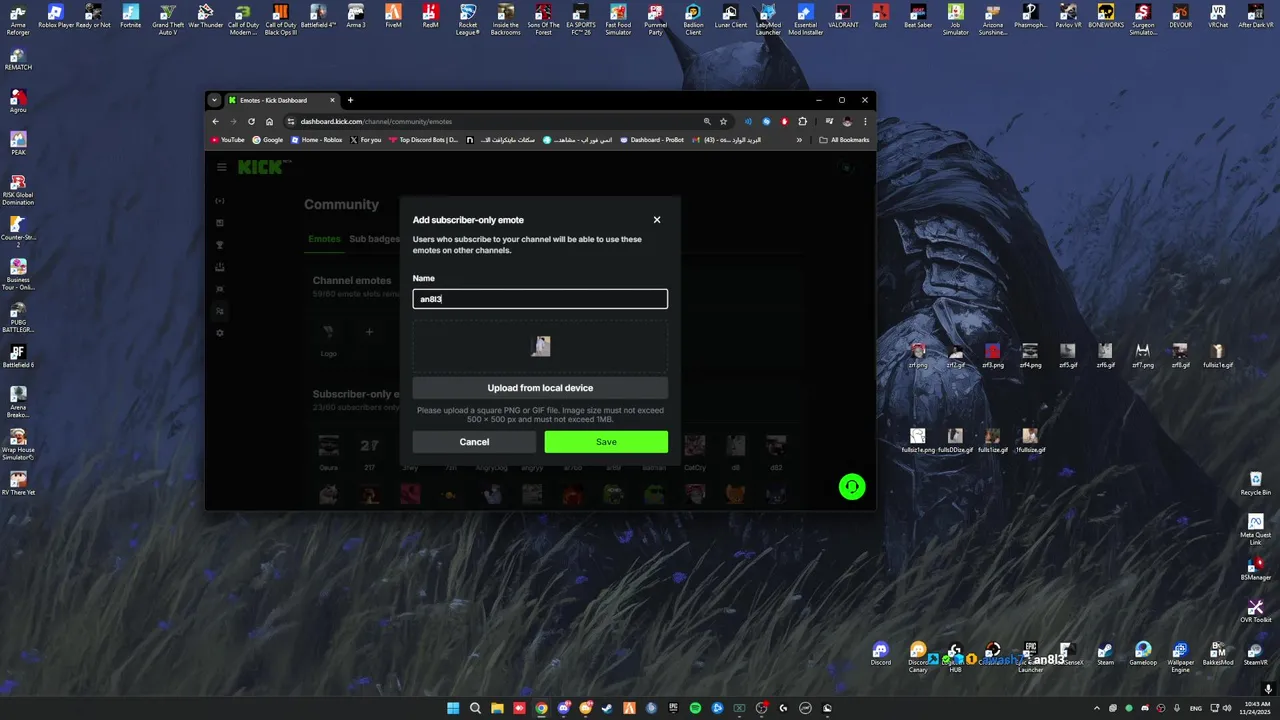Select fullsDDize.gif file on desktop
The height and width of the screenshot is (720, 1280).
click(955, 441)
